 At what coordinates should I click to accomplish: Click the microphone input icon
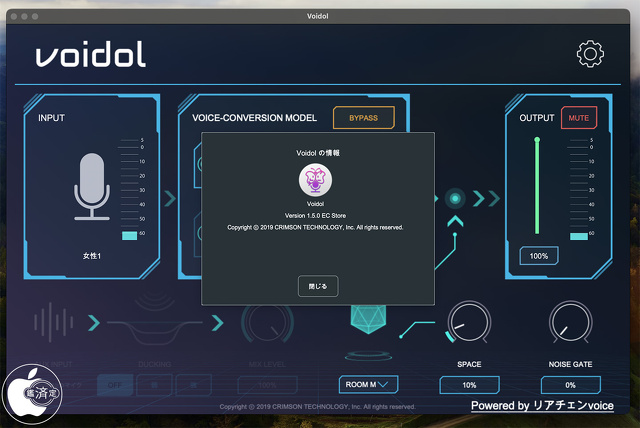click(92, 186)
